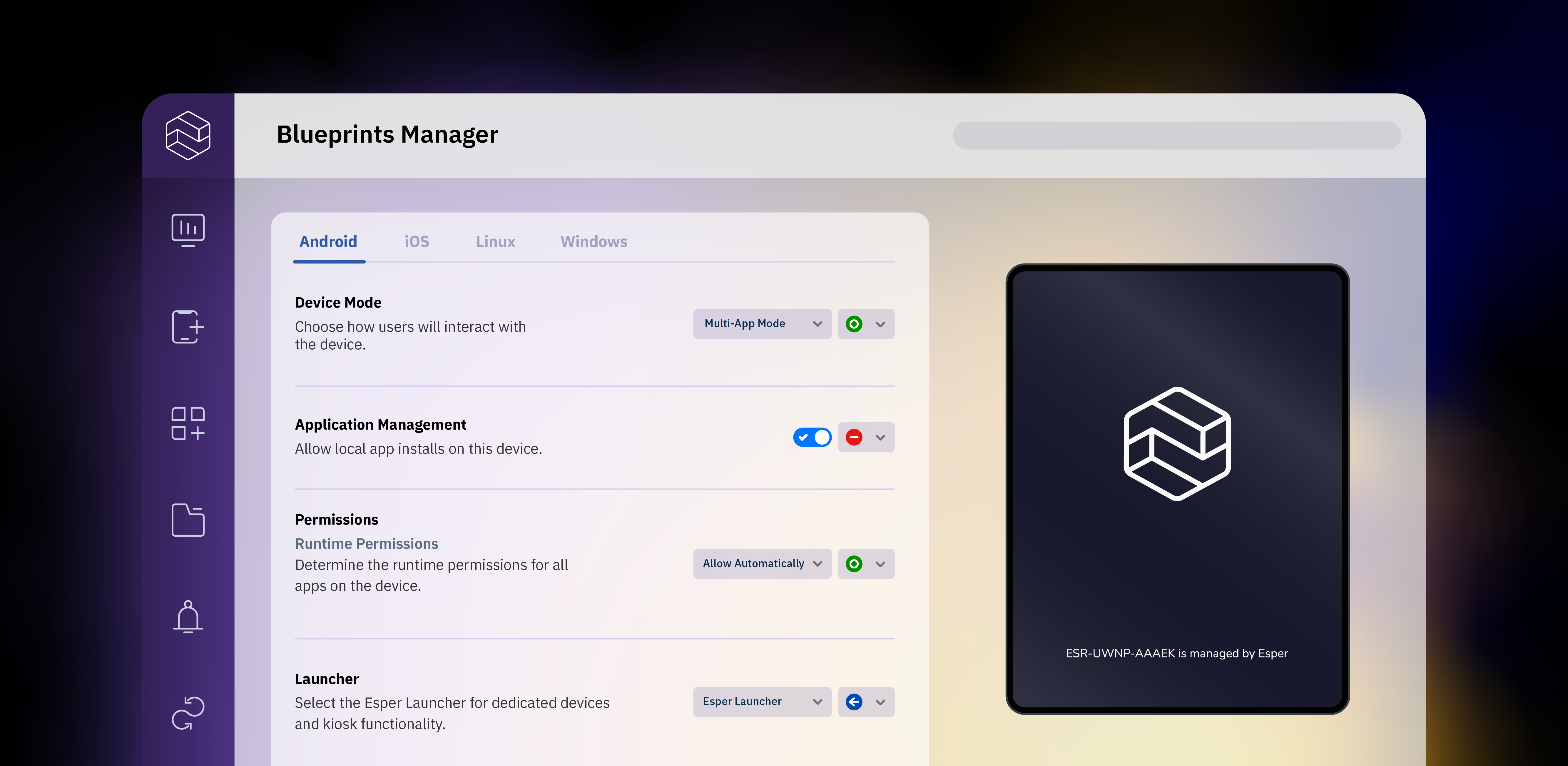Open the Multi-App Mode dropdown

click(x=762, y=324)
